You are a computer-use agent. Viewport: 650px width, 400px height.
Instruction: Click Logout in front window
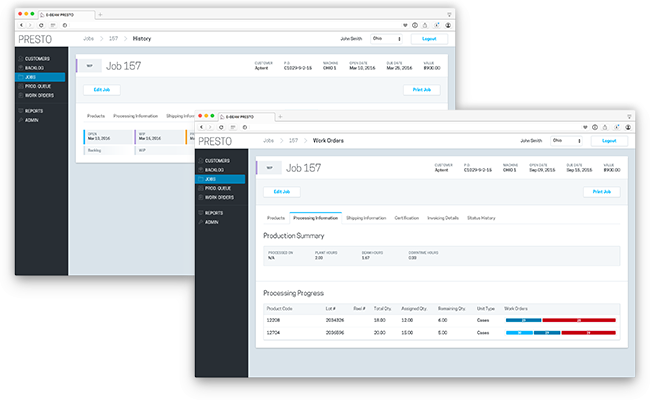[x=609, y=141]
